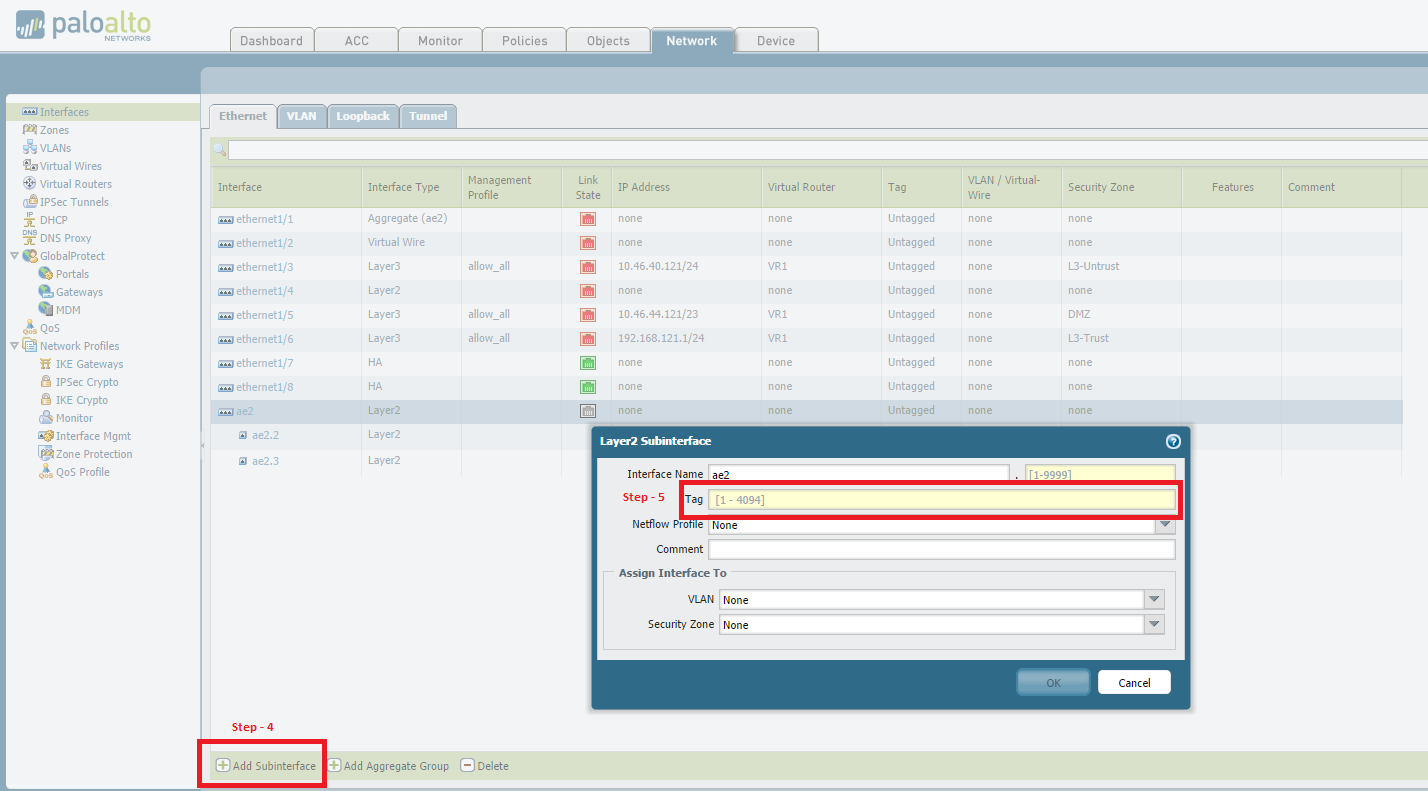Collapse the Network Profiles tree node
This screenshot has height=791, width=1428.
pyautogui.click(x=14, y=346)
